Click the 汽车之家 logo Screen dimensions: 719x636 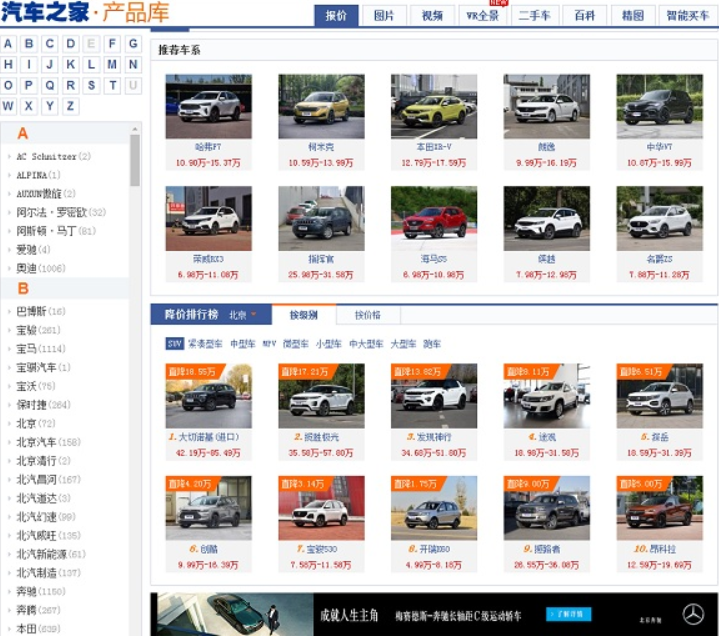coord(45,12)
